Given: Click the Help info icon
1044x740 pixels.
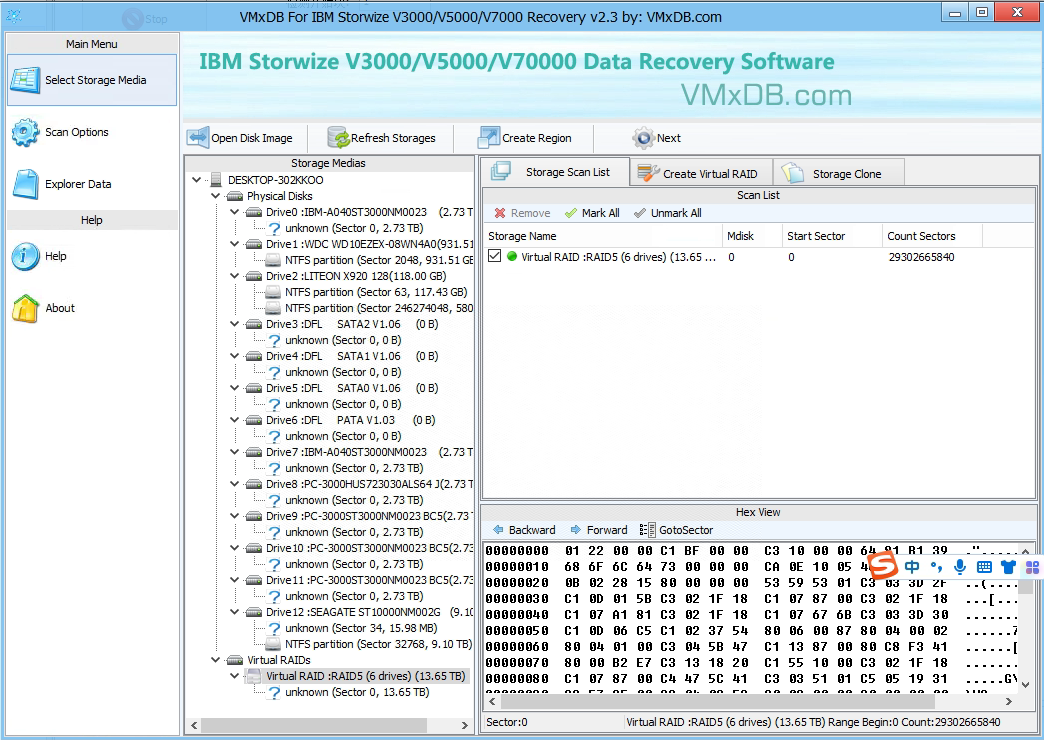Looking at the screenshot, I should coord(25,256).
